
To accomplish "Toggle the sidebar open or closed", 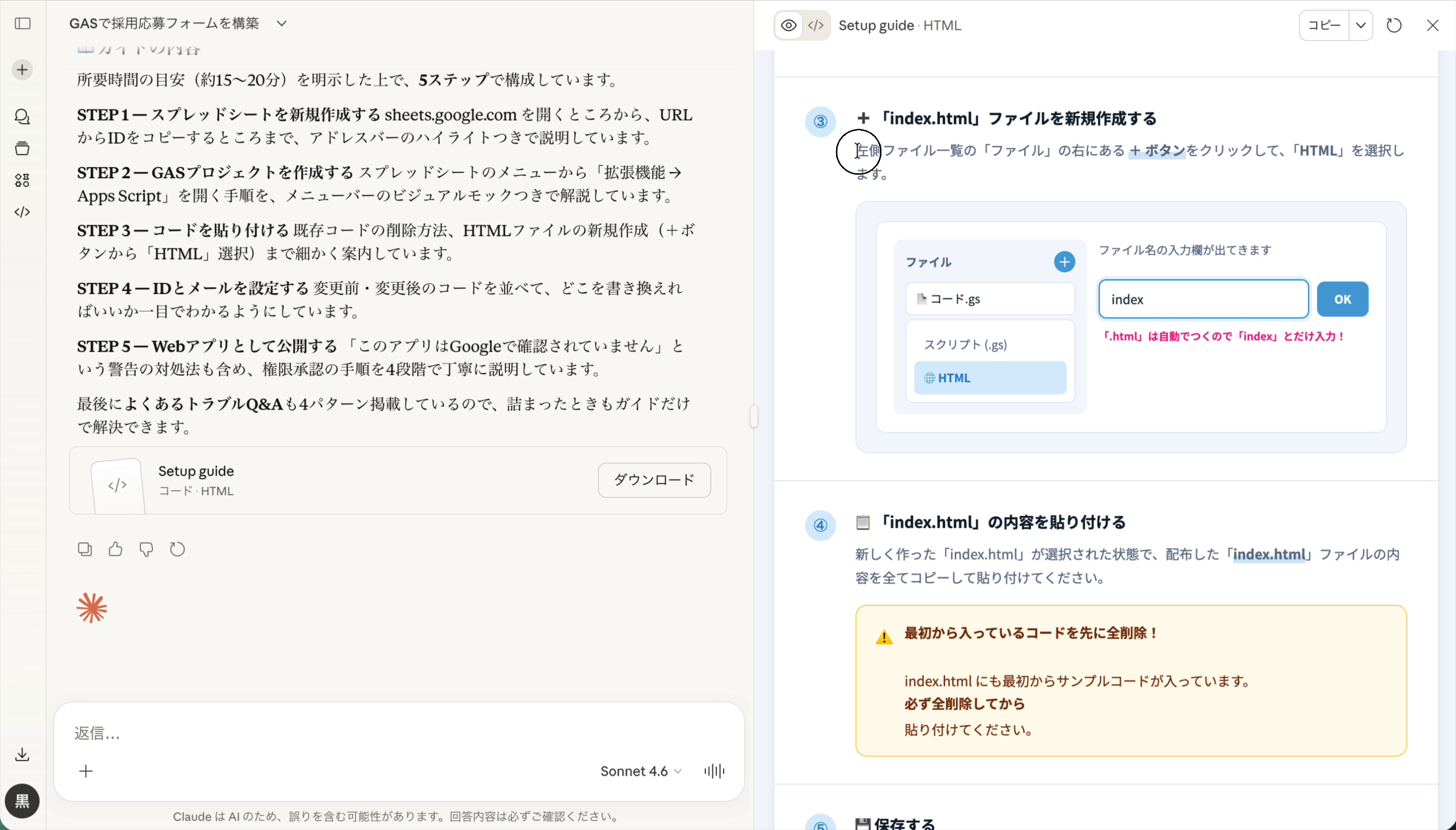I will (22, 23).
